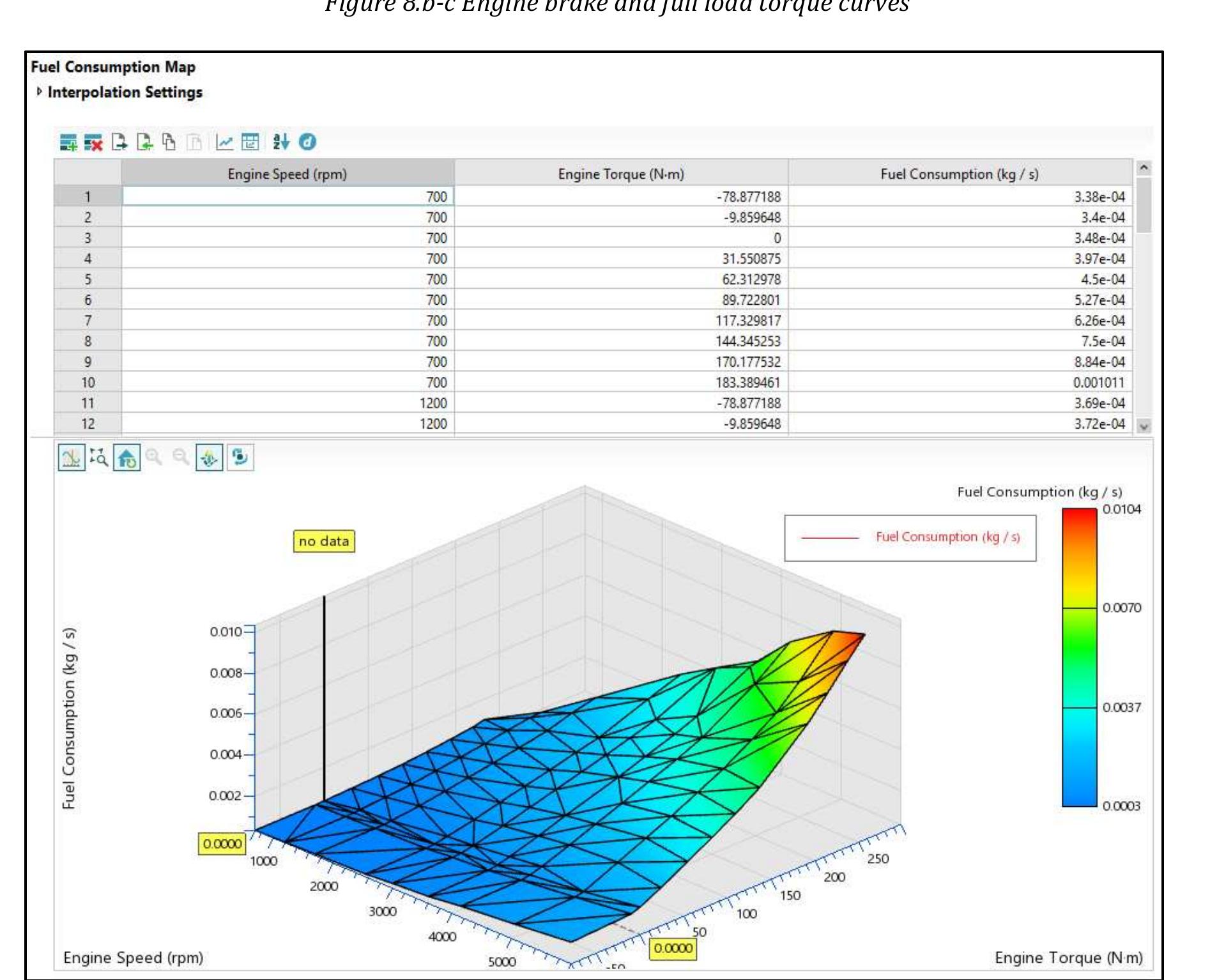The height and width of the screenshot is (980, 1210).
Task: Delete selected row with red X icon
Action: click(x=93, y=142)
